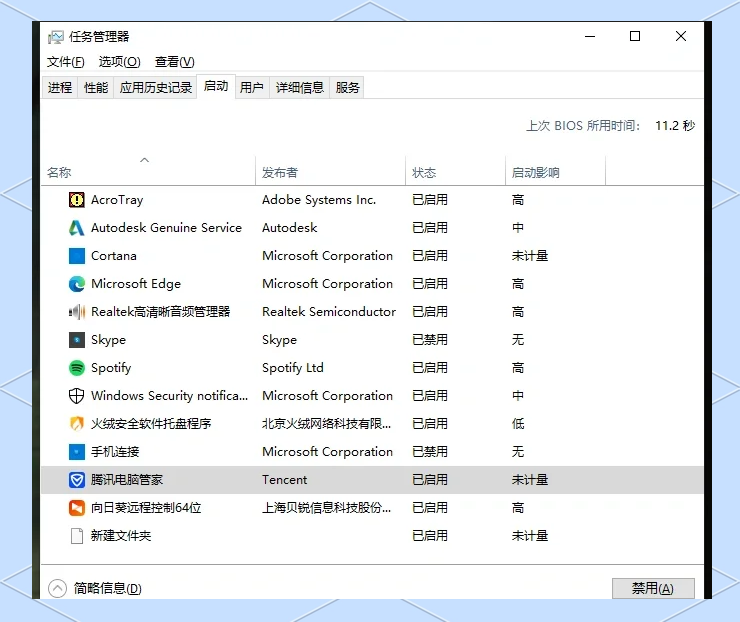Click the AcroTray startup item icon
This screenshot has width=740, height=622.
pos(77,200)
